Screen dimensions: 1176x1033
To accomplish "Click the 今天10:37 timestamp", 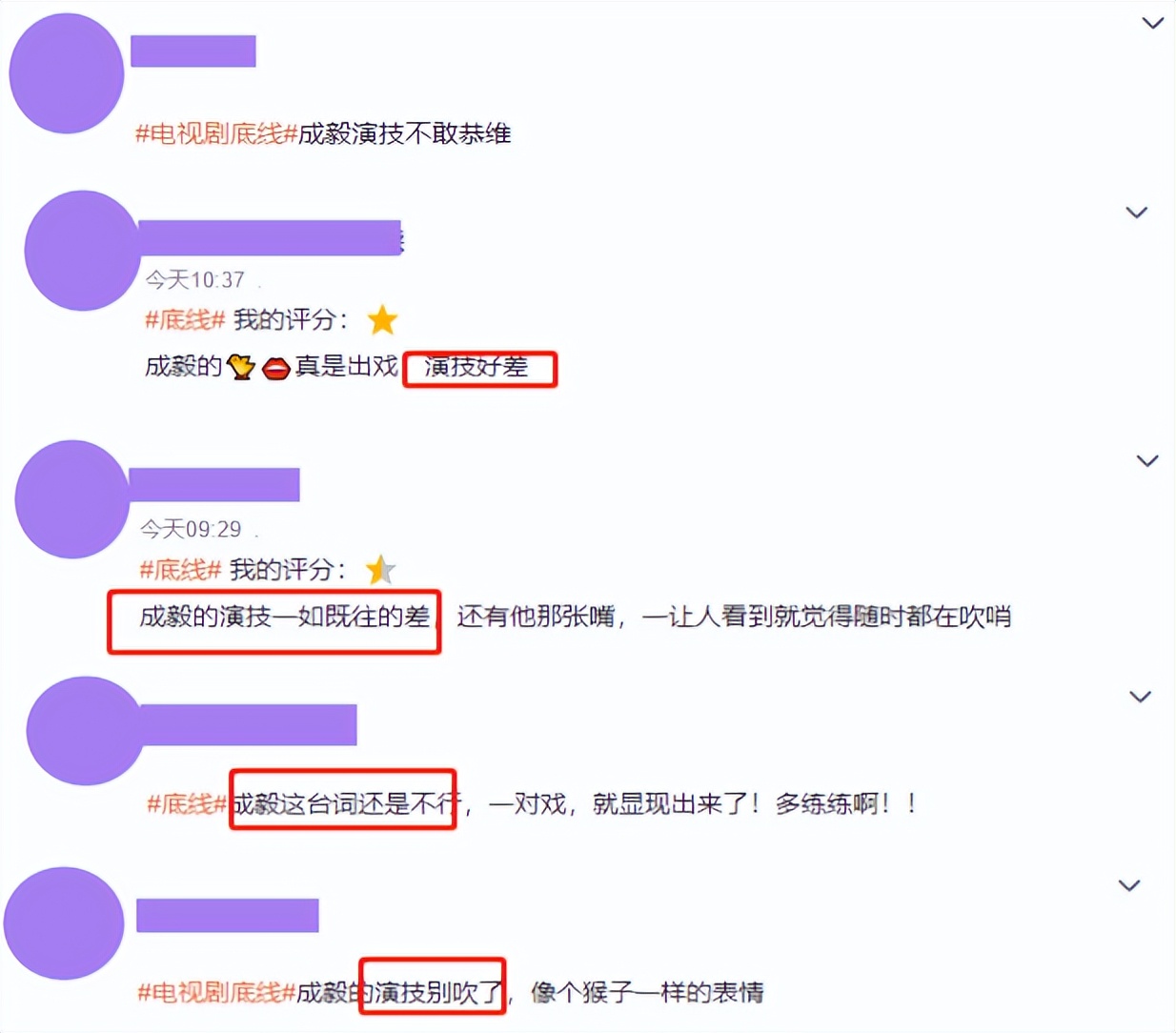I will [x=194, y=279].
